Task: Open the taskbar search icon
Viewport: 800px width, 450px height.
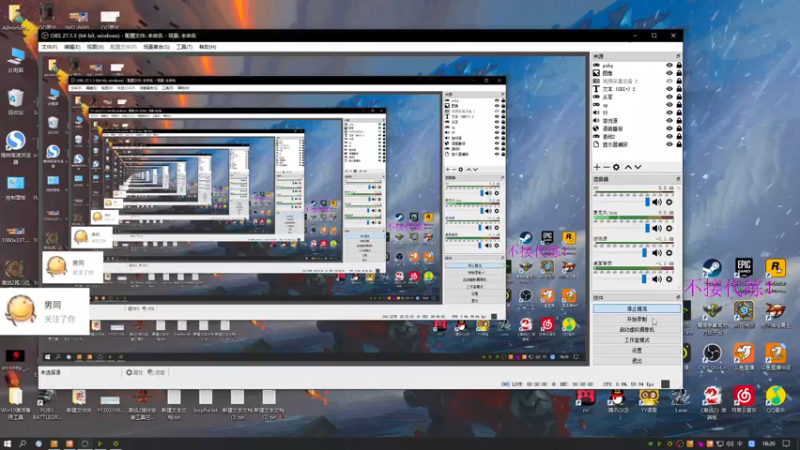Action: [22, 444]
